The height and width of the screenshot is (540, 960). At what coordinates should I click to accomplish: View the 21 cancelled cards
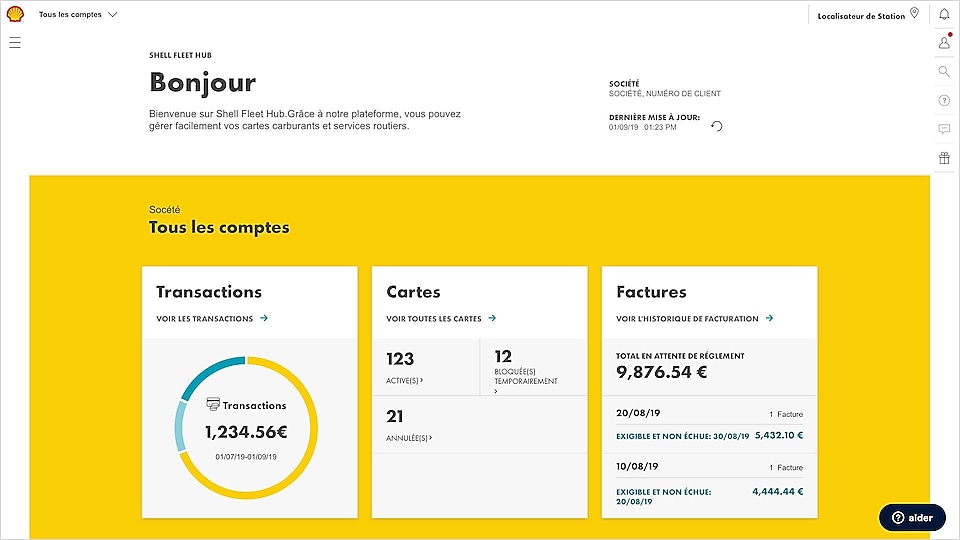point(479,424)
